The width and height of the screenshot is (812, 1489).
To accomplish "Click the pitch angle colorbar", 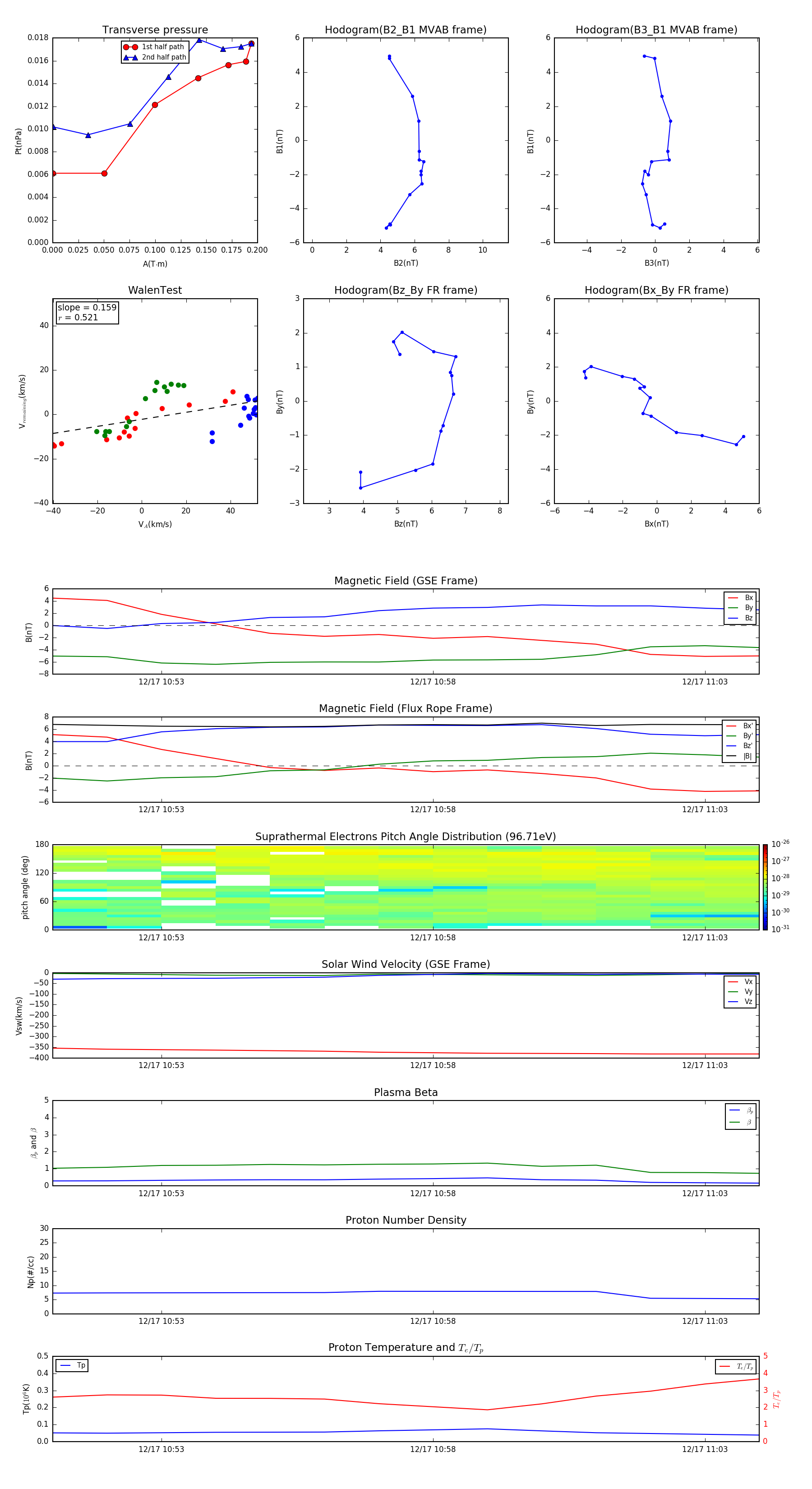I will click(x=765, y=887).
